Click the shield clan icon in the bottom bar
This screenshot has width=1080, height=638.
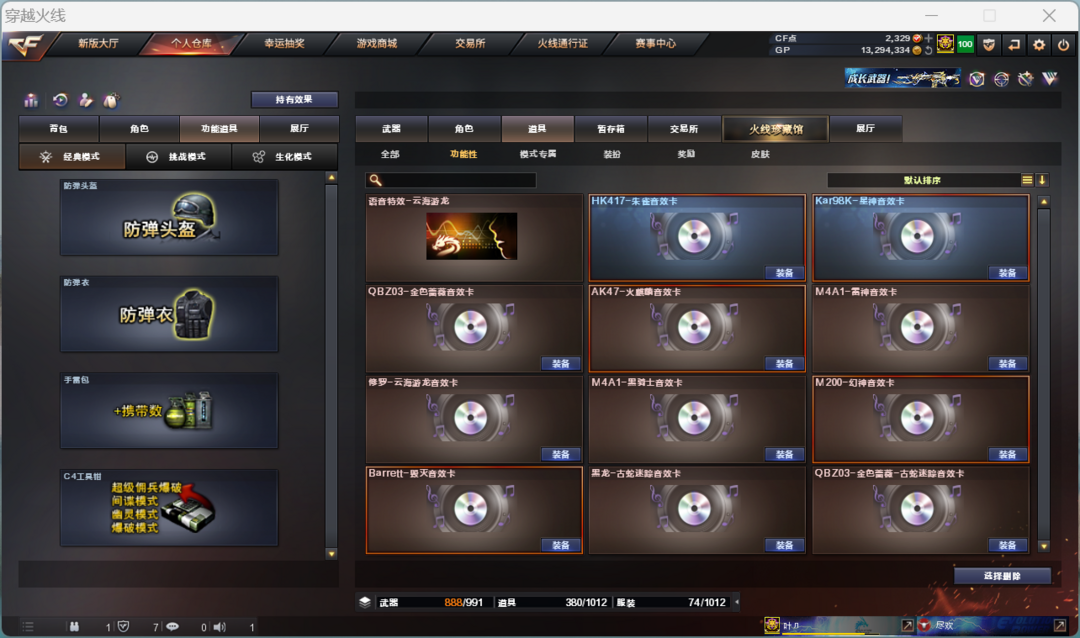pos(123,627)
